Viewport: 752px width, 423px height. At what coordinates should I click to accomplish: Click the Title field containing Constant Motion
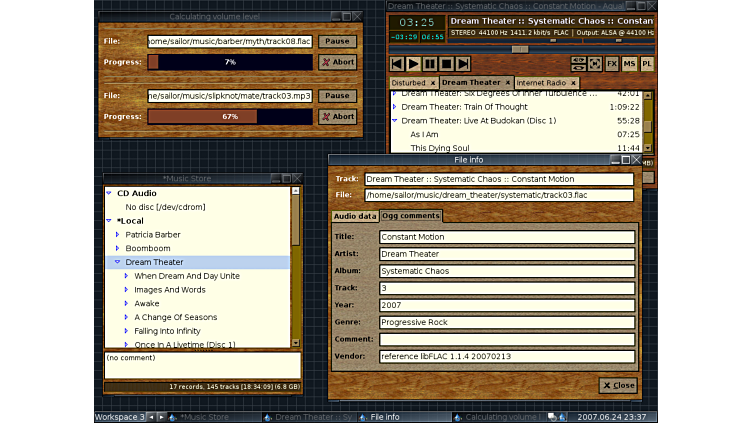click(507, 237)
